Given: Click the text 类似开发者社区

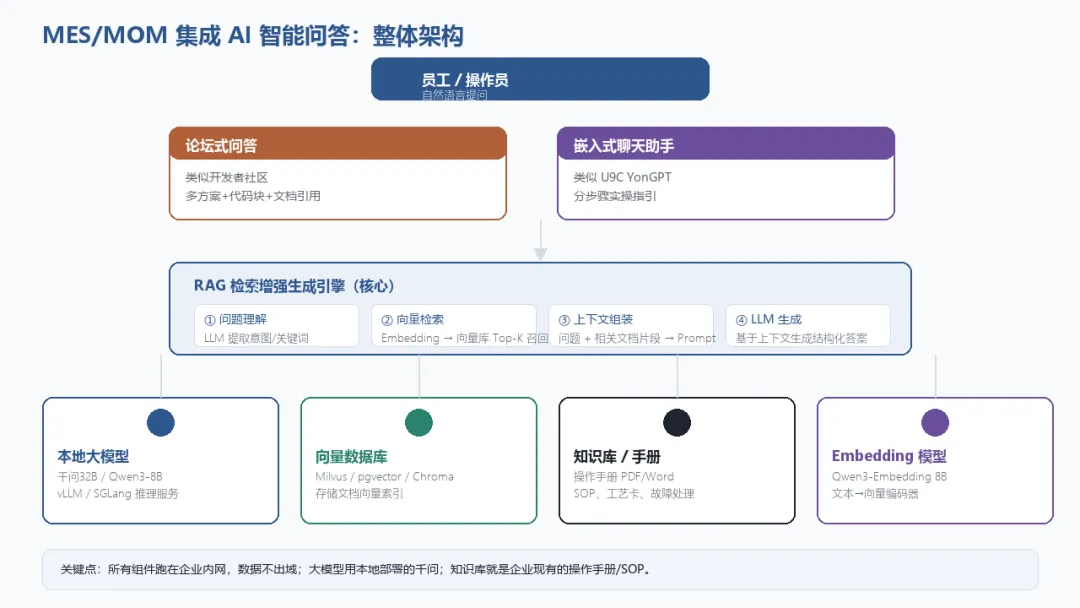Looking at the screenshot, I should click(x=227, y=178).
